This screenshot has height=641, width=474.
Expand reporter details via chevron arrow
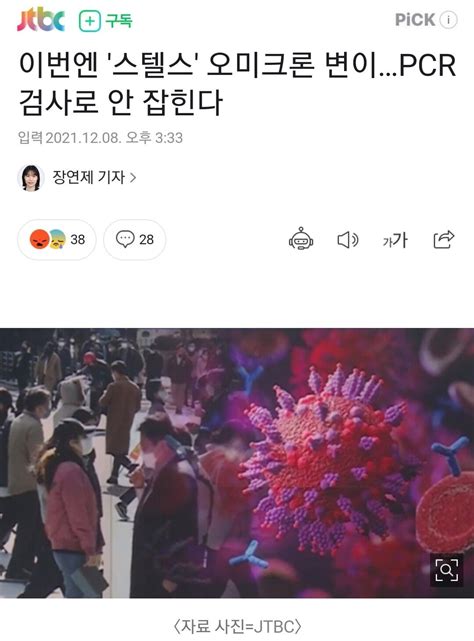click(x=133, y=178)
